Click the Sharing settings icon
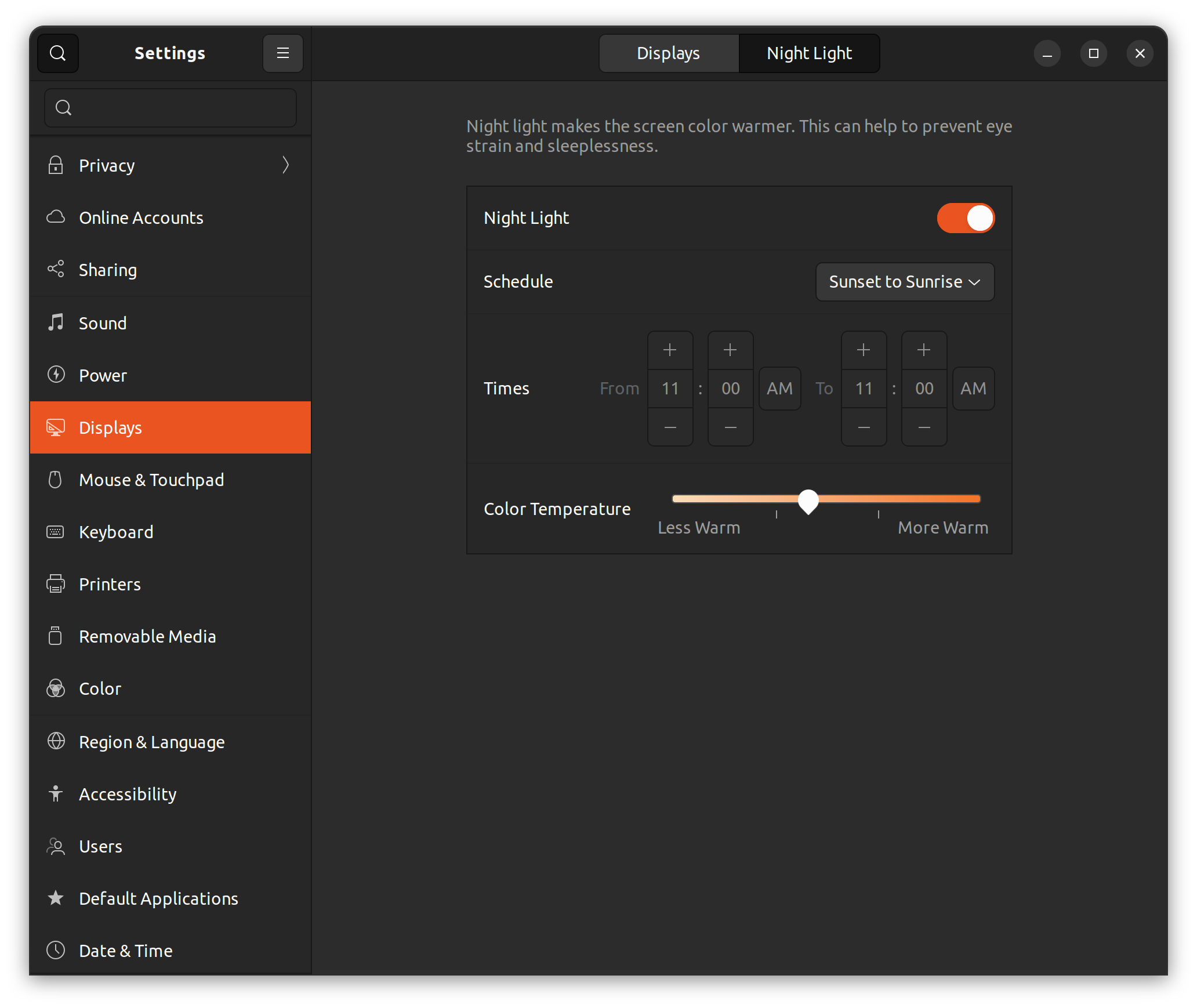Image resolution: width=1197 pixels, height=1008 pixels. click(56, 269)
